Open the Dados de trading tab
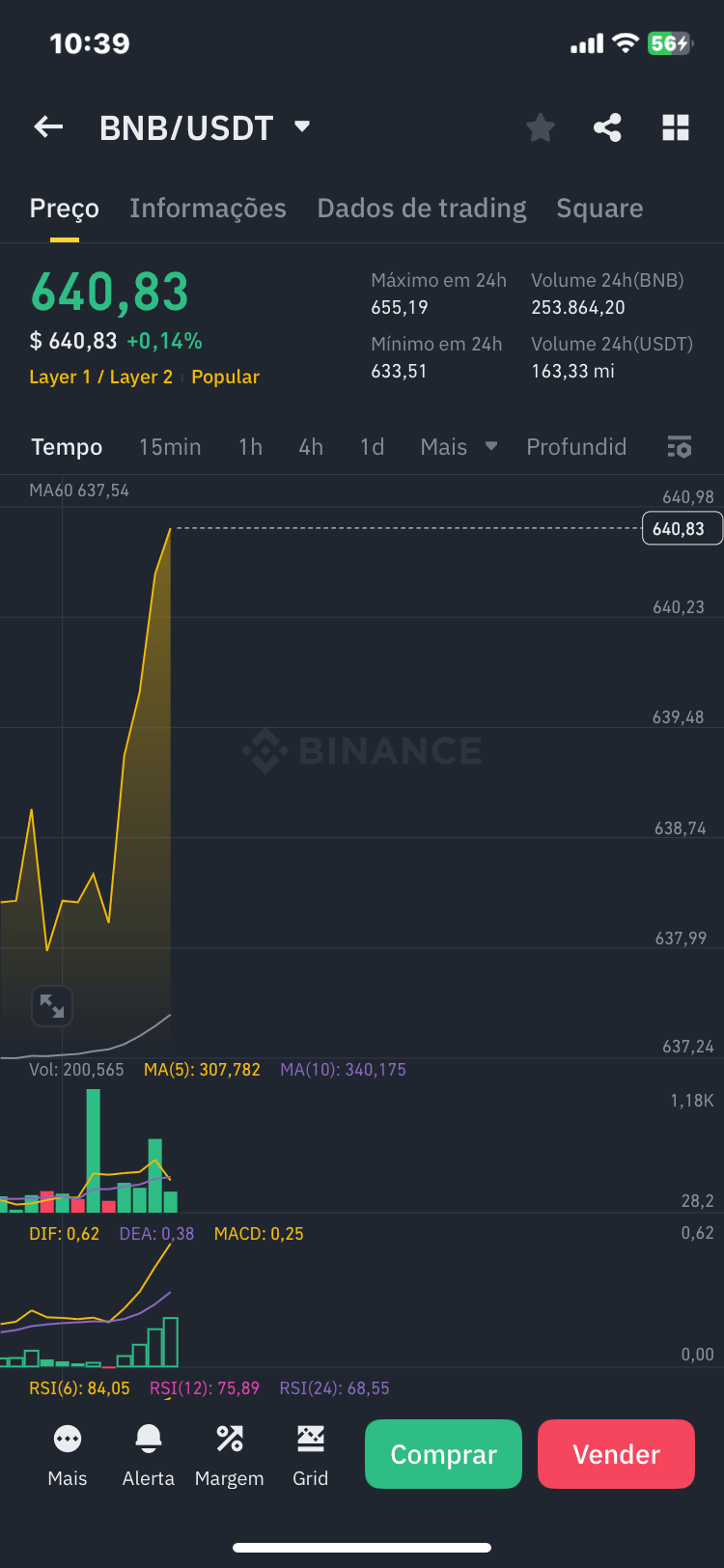 pyautogui.click(x=422, y=209)
